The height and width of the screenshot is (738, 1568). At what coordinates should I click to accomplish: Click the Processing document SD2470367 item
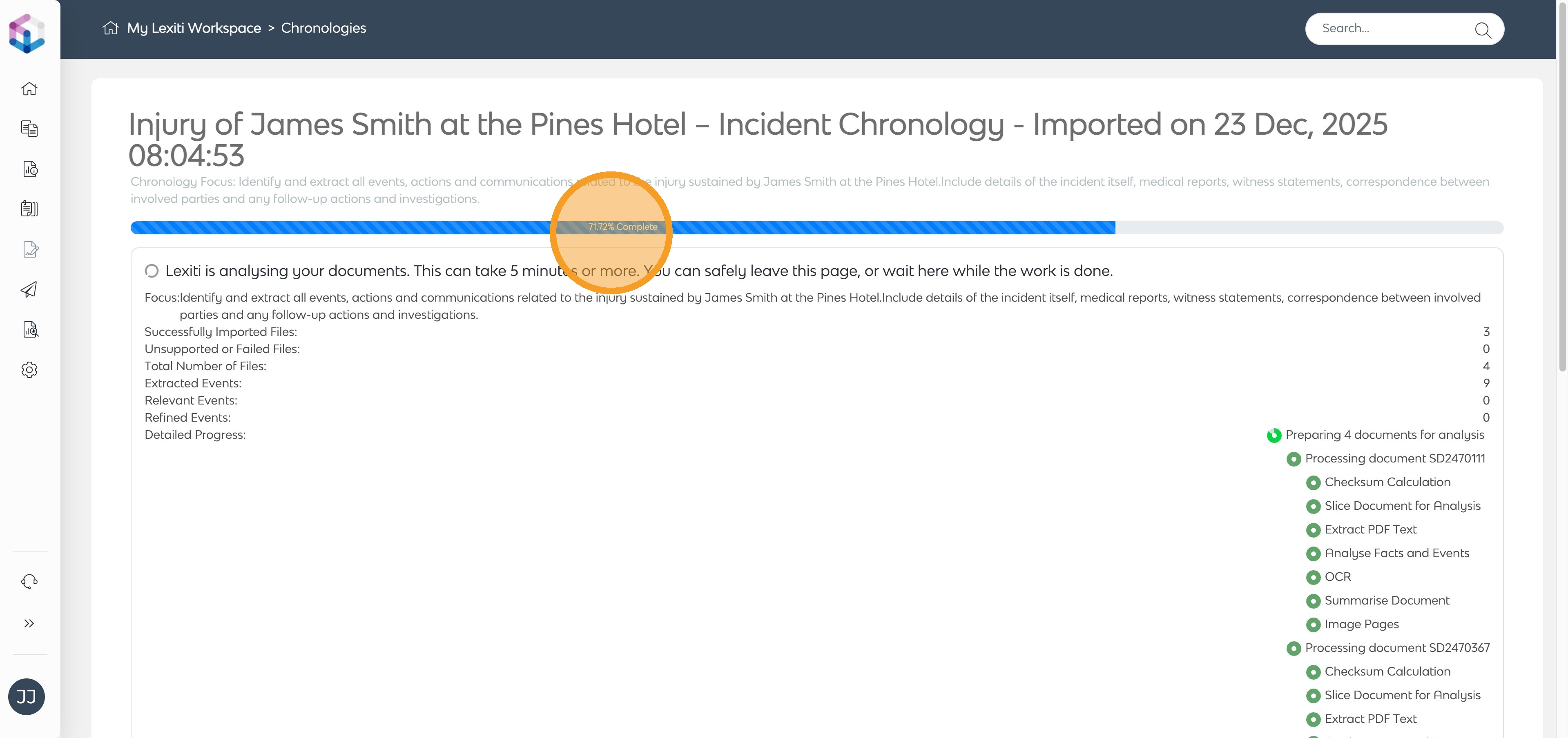click(x=1397, y=647)
